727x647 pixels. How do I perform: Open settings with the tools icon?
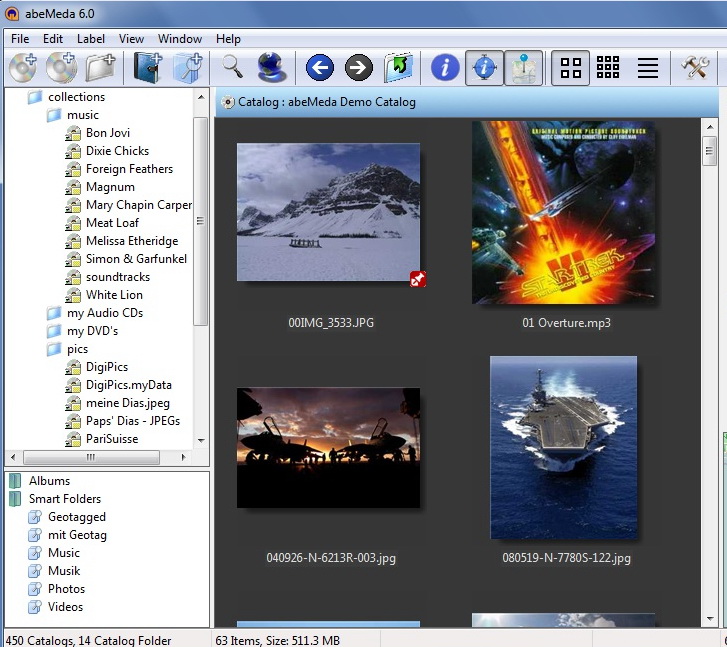[694, 68]
